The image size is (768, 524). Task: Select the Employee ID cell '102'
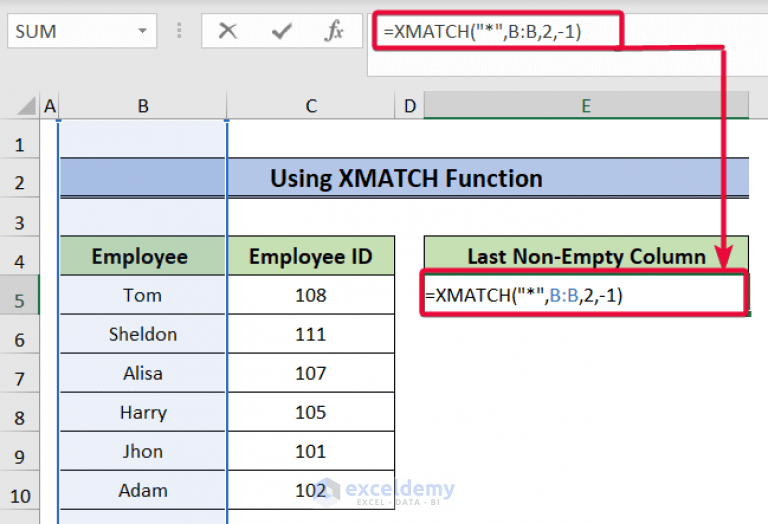[311, 490]
